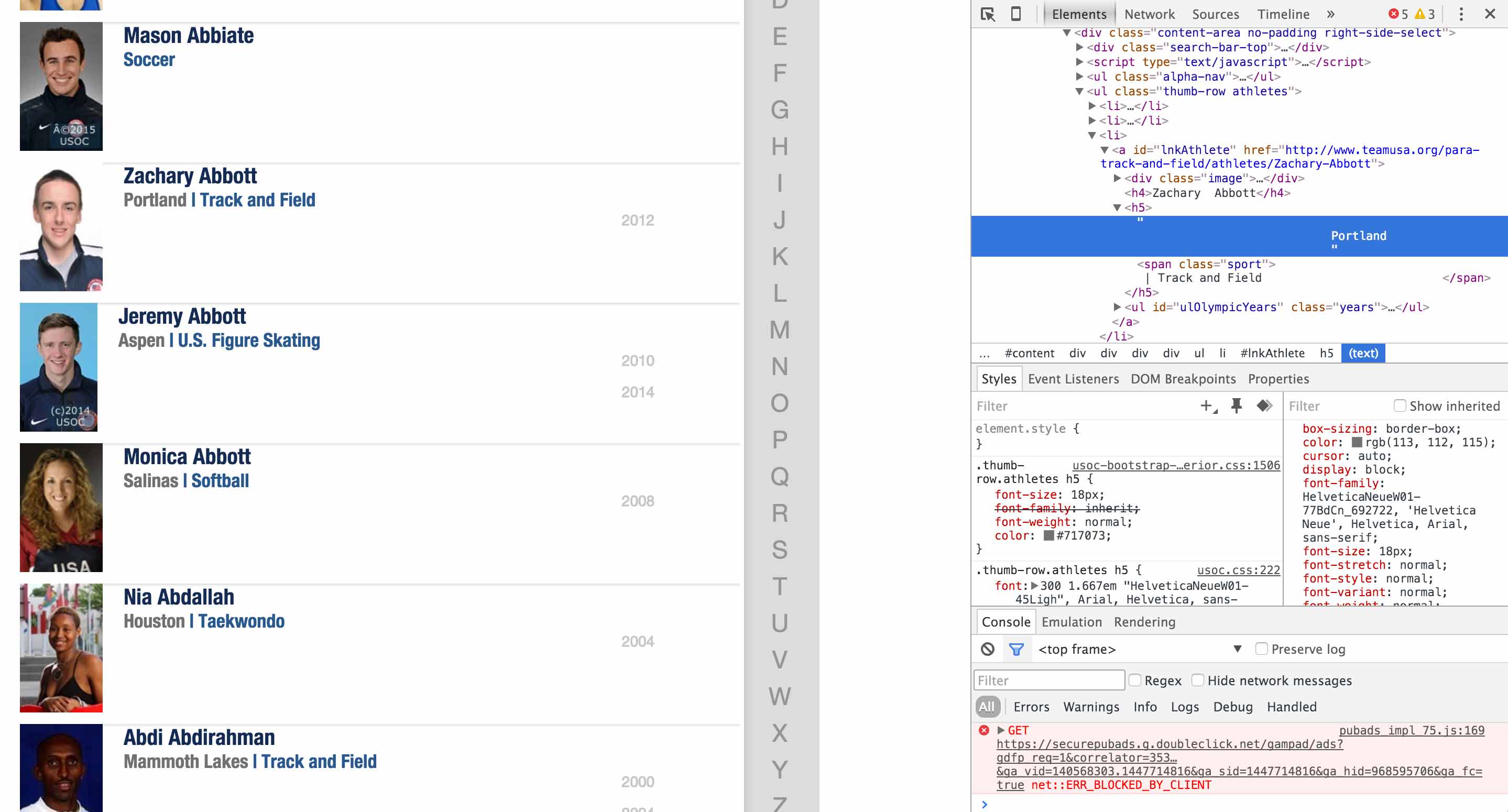The width and height of the screenshot is (1508, 812).
Task: Switch to Event Listeners tab
Action: click(x=1073, y=379)
